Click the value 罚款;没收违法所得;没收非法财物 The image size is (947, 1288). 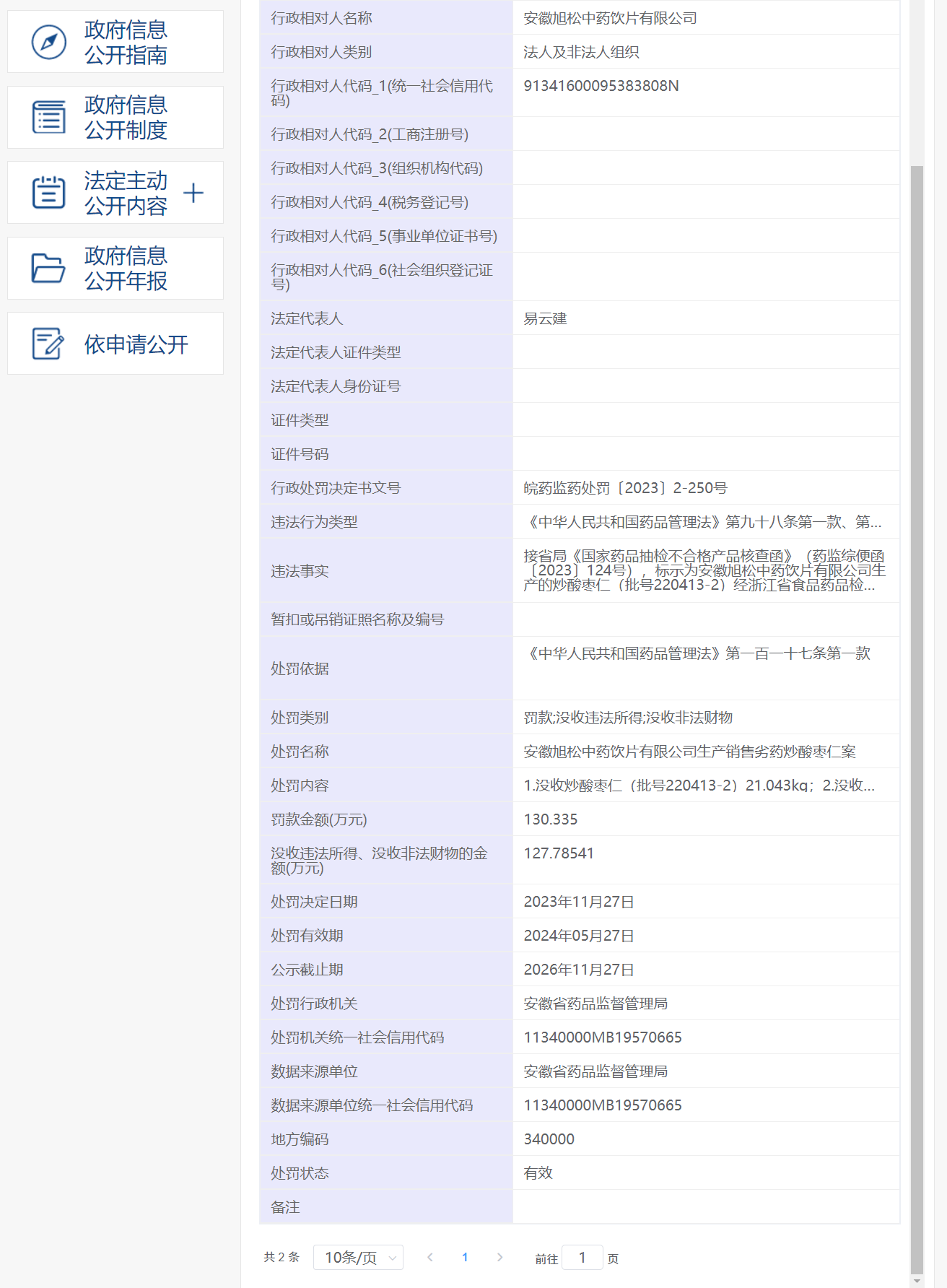tap(628, 718)
